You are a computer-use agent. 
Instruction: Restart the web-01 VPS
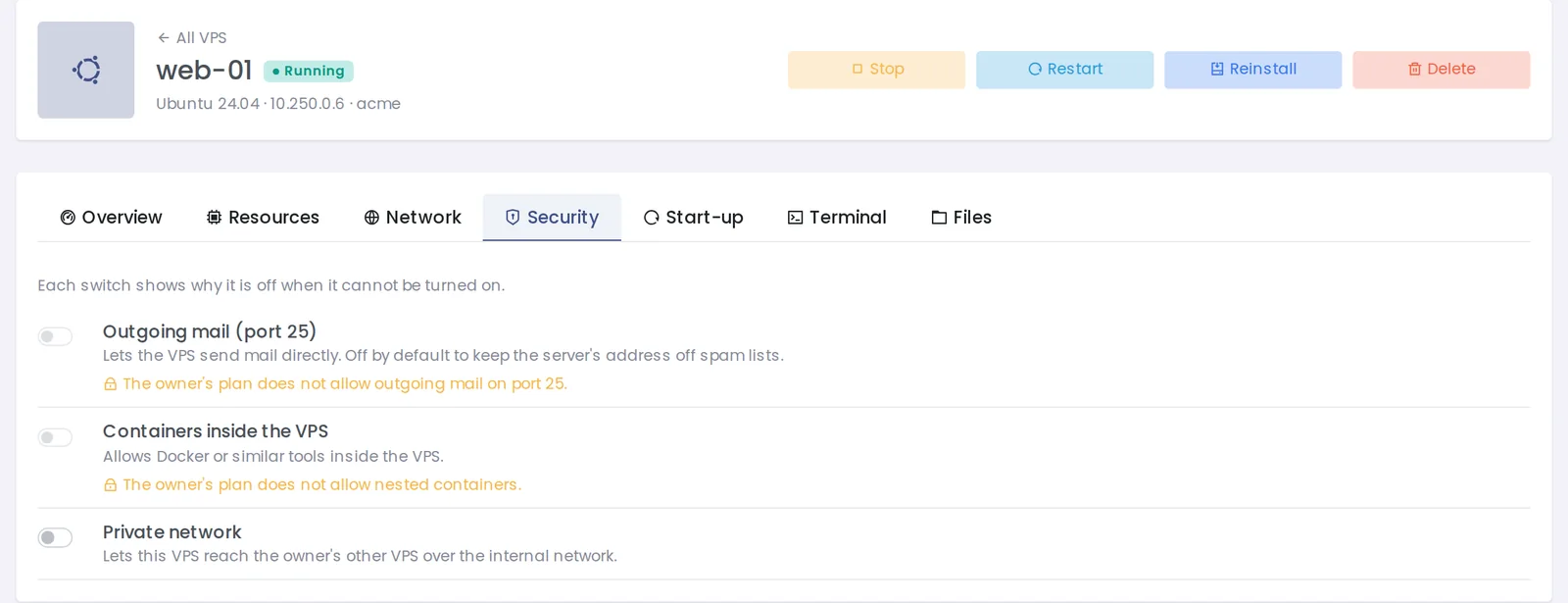pos(1064,70)
